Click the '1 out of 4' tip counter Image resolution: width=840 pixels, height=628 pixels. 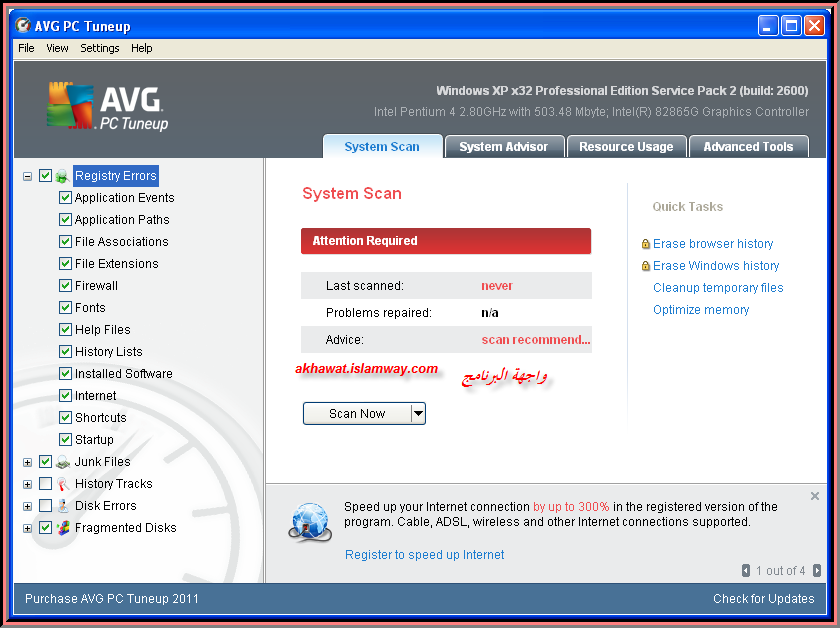point(781,571)
